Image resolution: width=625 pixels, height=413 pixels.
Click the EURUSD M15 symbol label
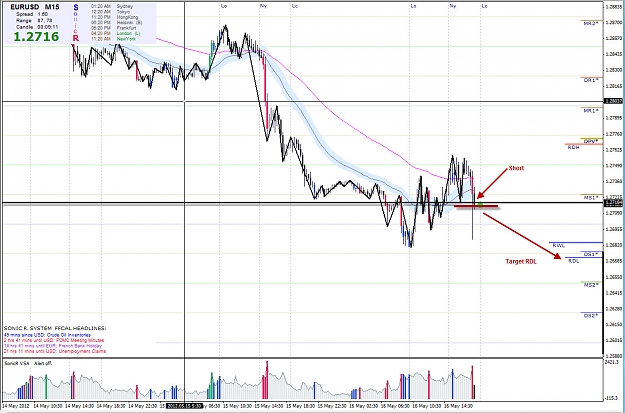click(x=35, y=7)
